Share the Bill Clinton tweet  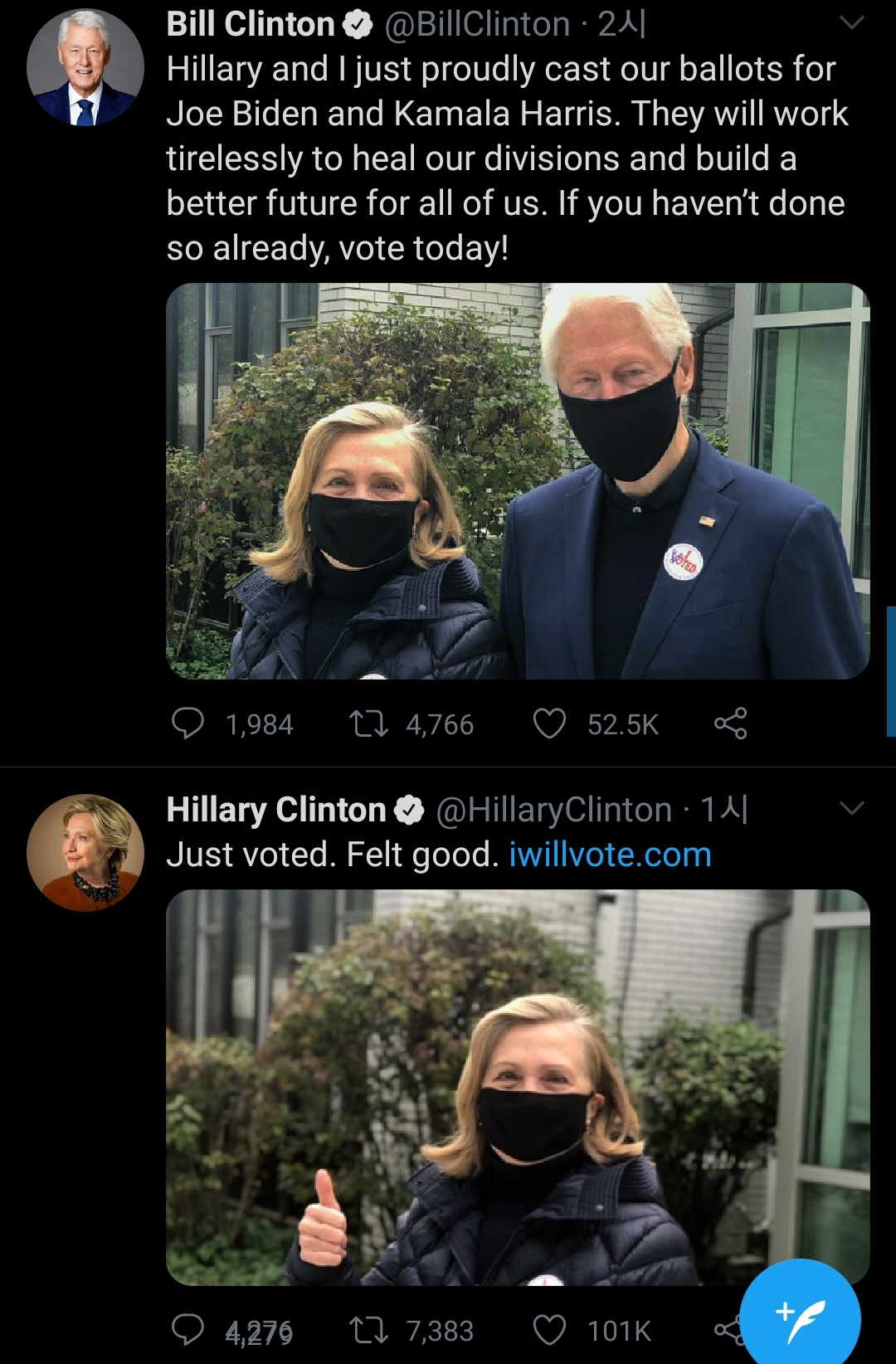pos(730,723)
